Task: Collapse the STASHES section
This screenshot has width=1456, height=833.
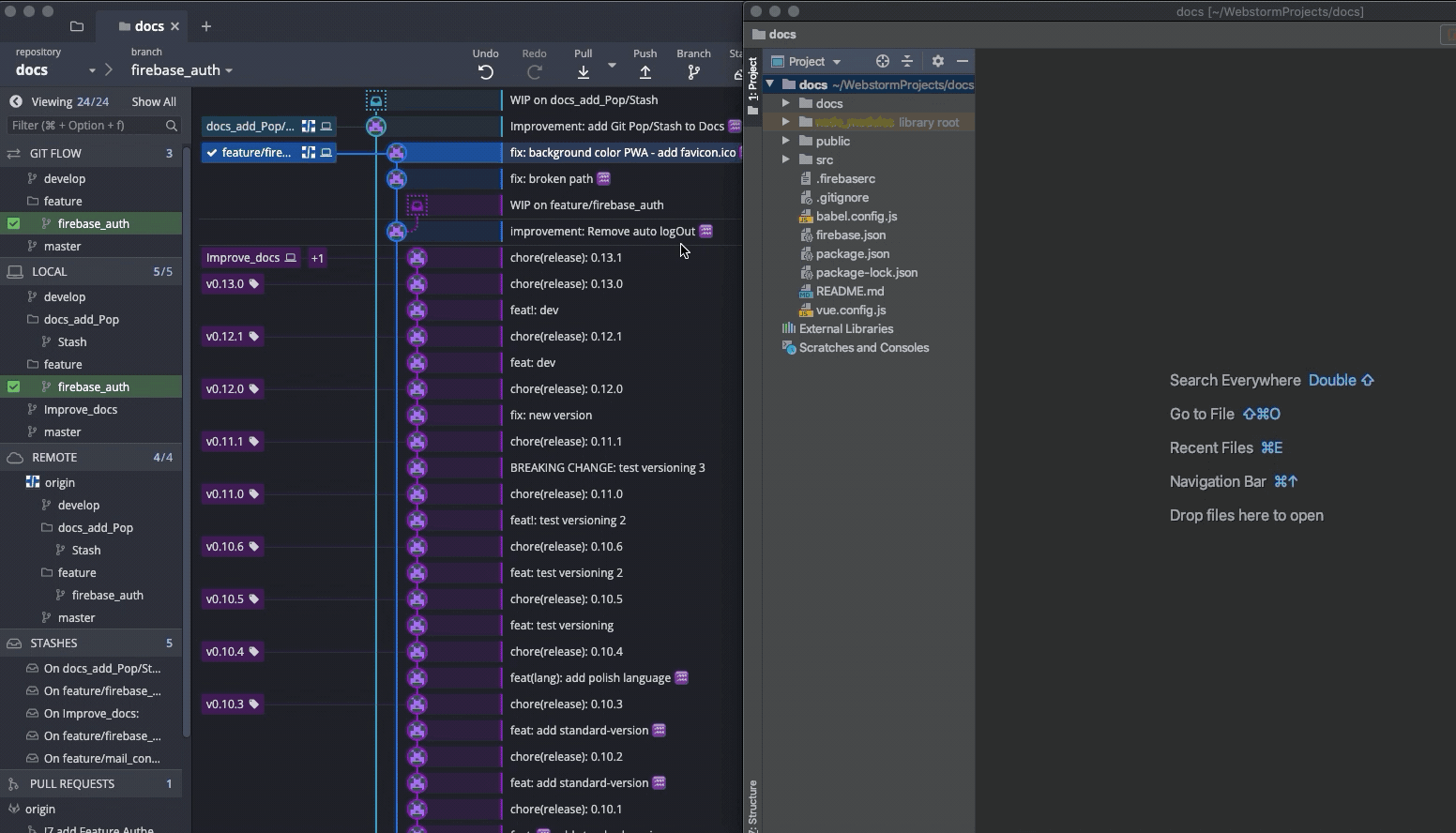Action: [x=53, y=644]
